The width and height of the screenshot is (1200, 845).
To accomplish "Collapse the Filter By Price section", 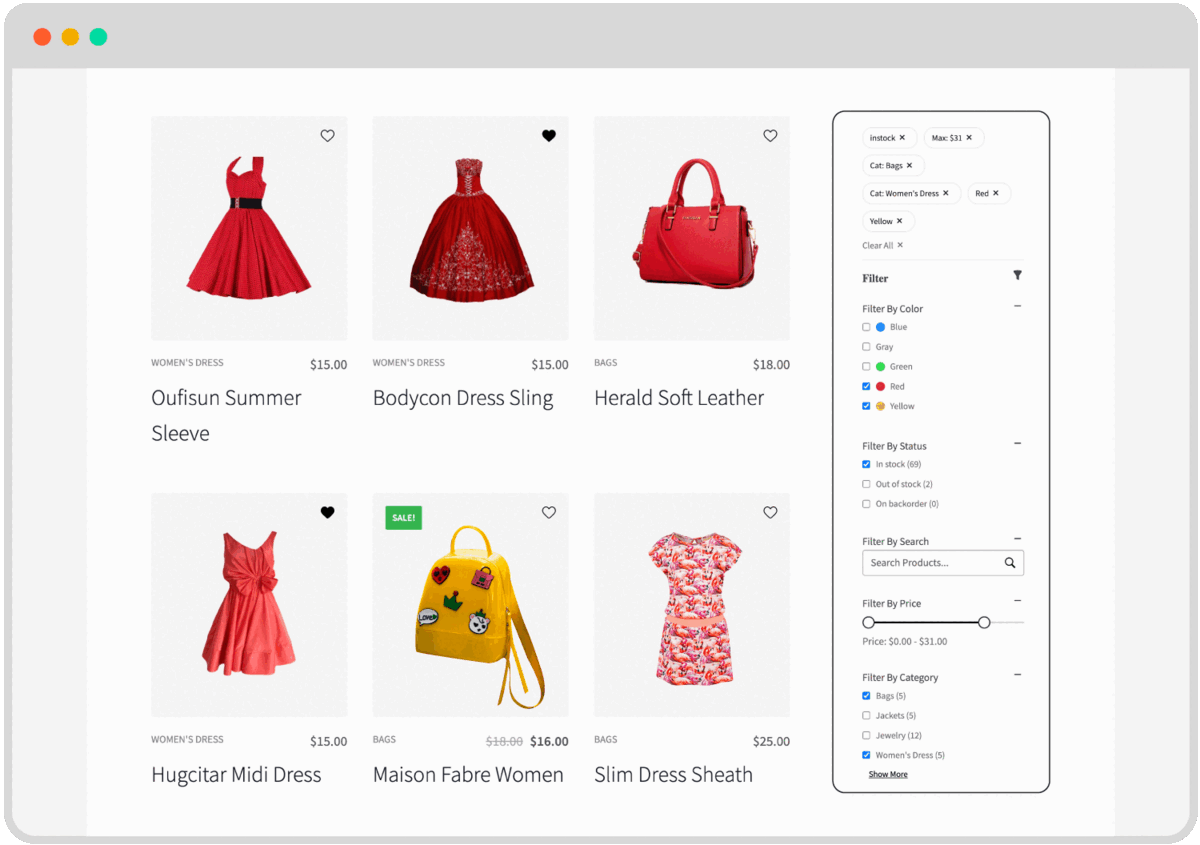I will (x=1018, y=600).
